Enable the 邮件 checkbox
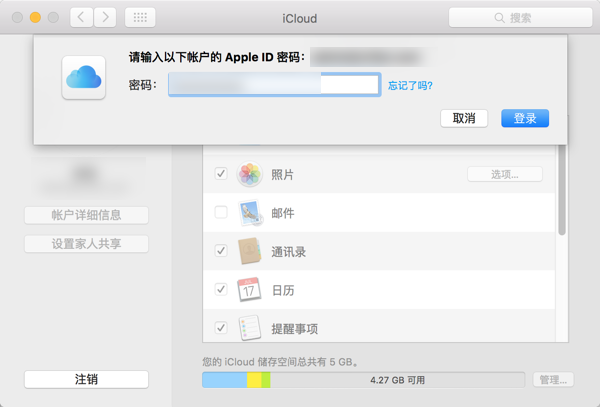Viewport: 600px width, 407px height. pos(221,213)
